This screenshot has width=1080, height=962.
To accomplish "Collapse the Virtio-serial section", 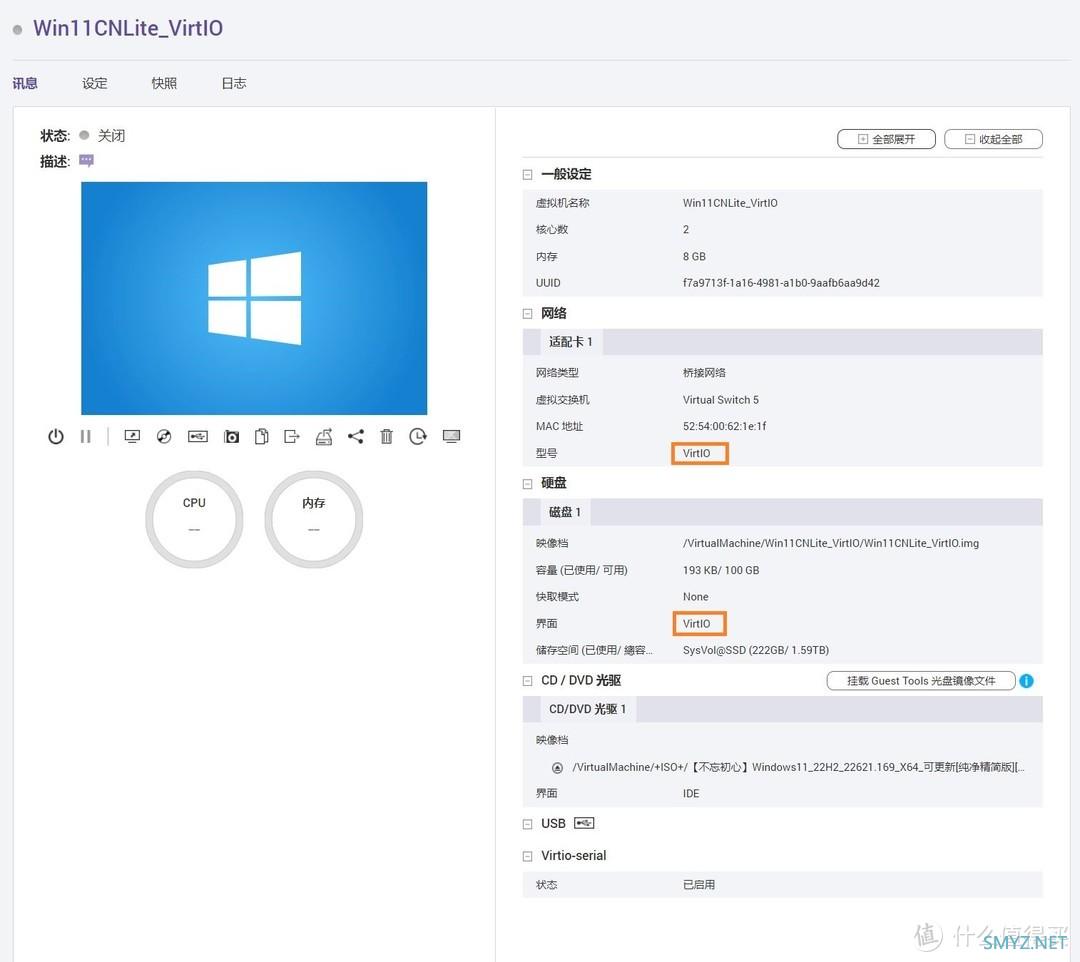I will click(x=528, y=856).
